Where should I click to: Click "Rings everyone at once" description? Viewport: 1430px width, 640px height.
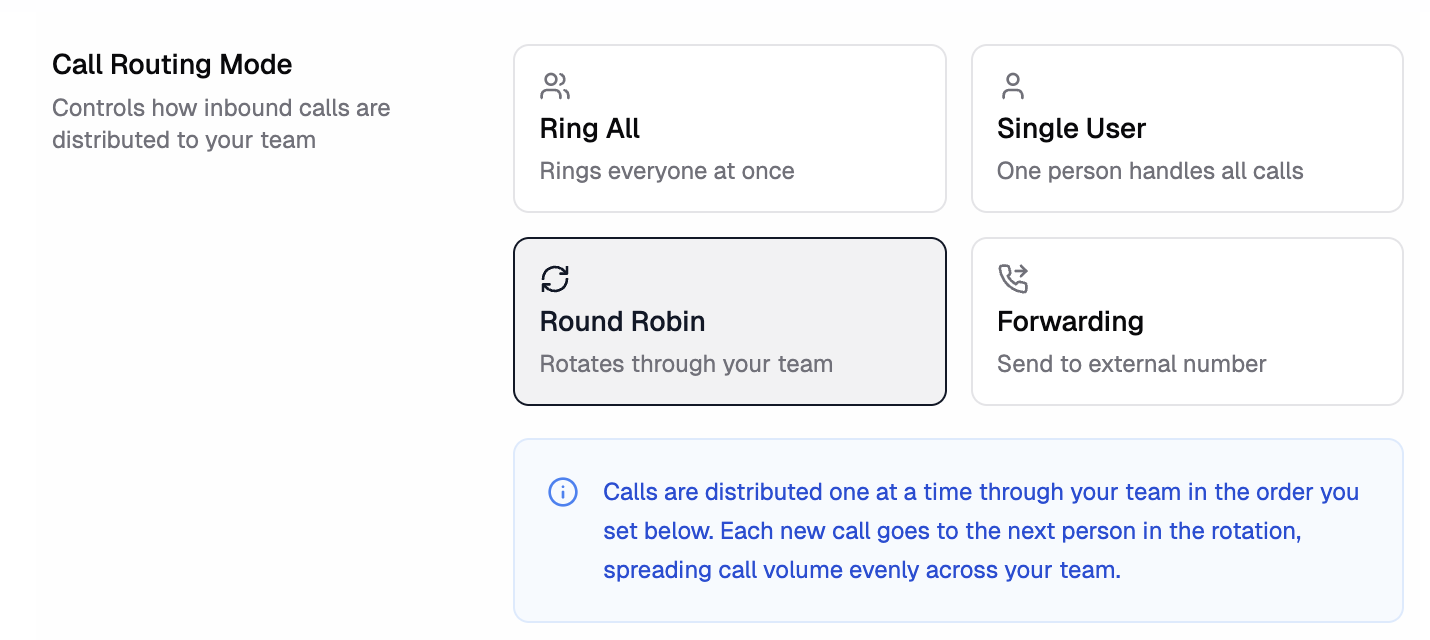(667, 171)
